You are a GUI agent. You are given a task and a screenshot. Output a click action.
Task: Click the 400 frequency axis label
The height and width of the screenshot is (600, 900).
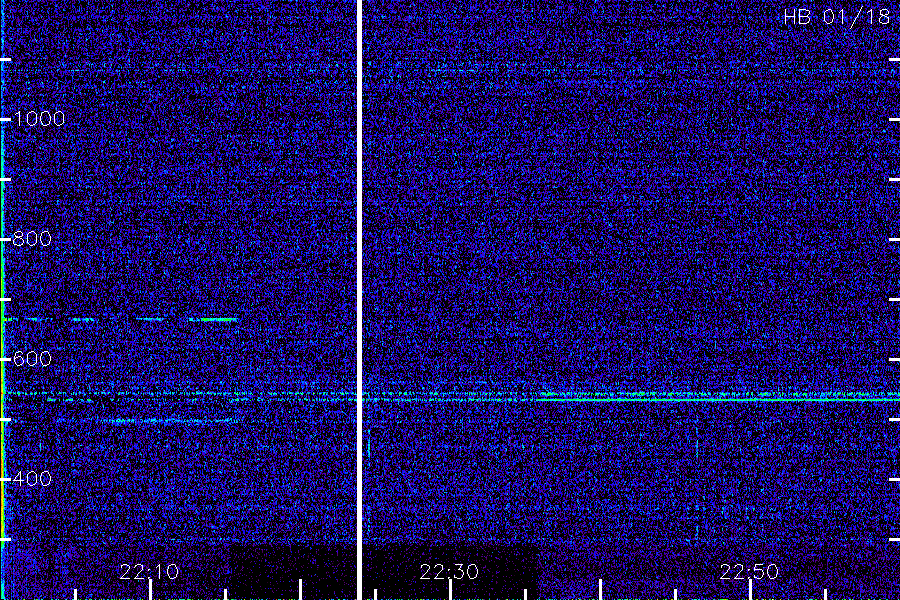(32, 478)
